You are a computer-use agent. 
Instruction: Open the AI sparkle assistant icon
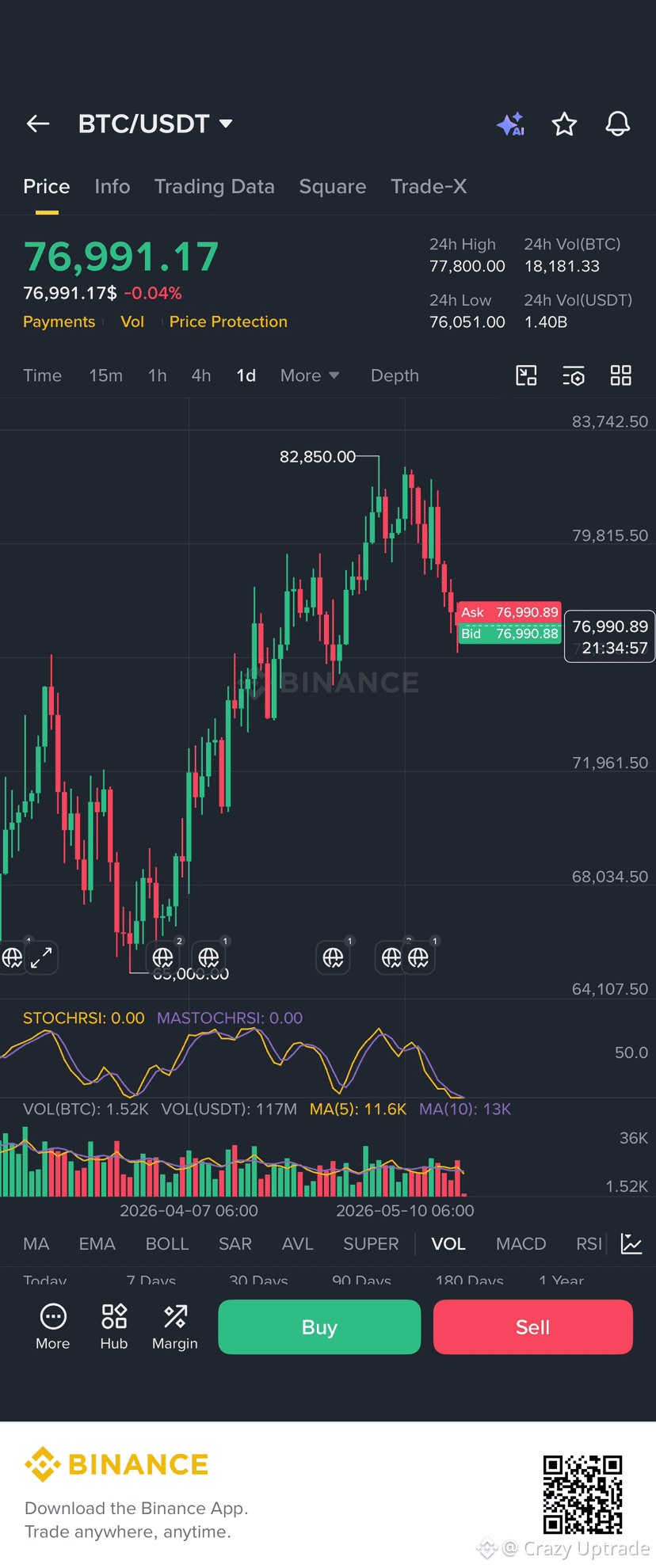[511, 124]
